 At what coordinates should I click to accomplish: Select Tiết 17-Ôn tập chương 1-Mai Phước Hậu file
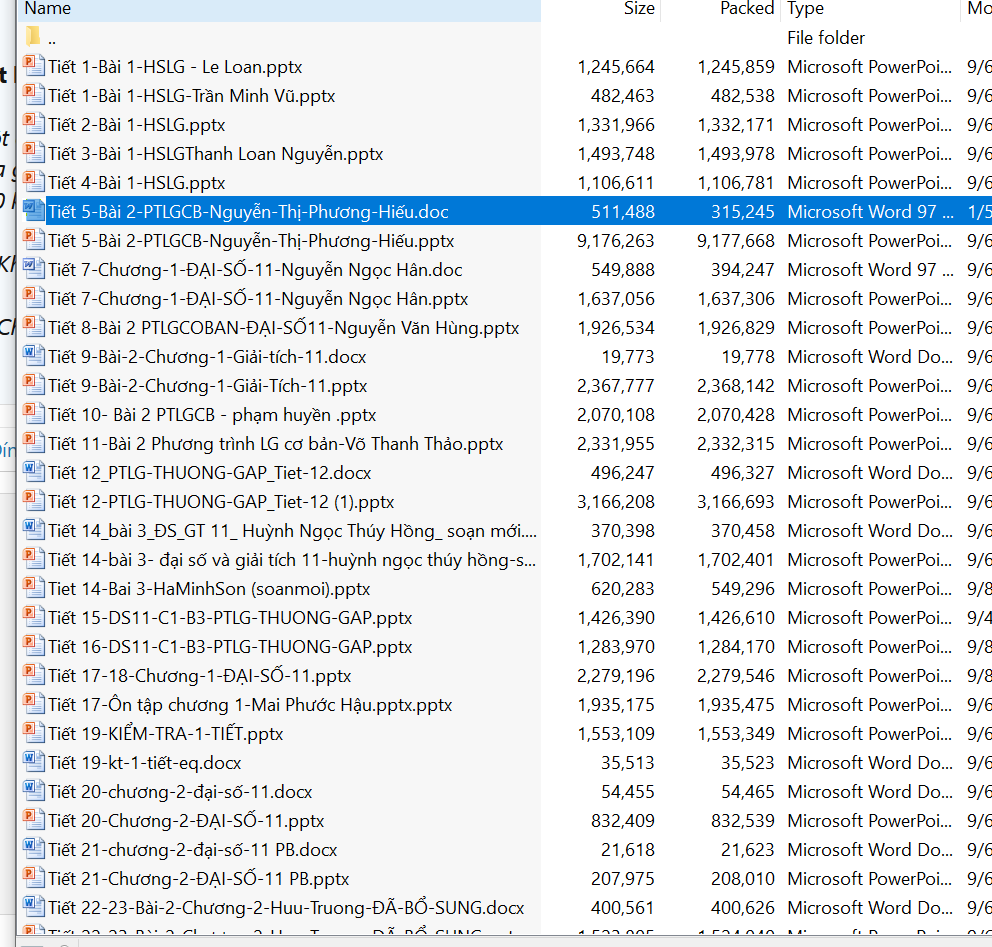point(250,705)
